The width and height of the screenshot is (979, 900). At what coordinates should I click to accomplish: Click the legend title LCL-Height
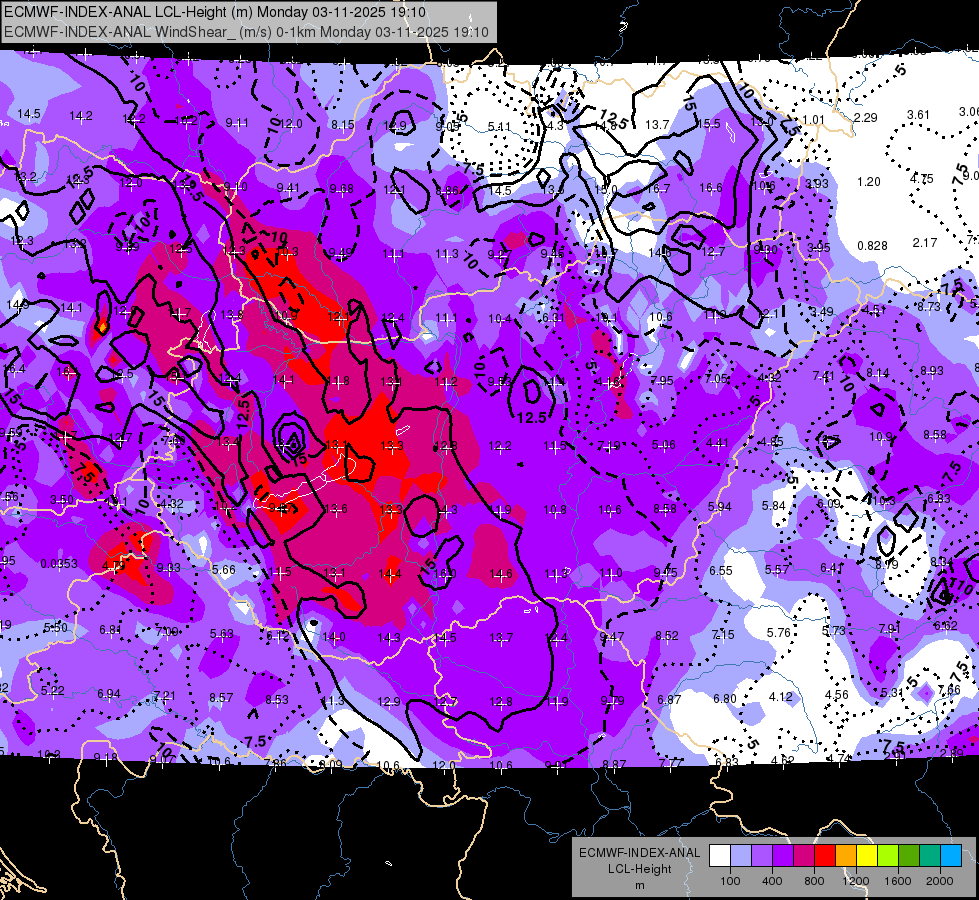[x=640, y=869]
